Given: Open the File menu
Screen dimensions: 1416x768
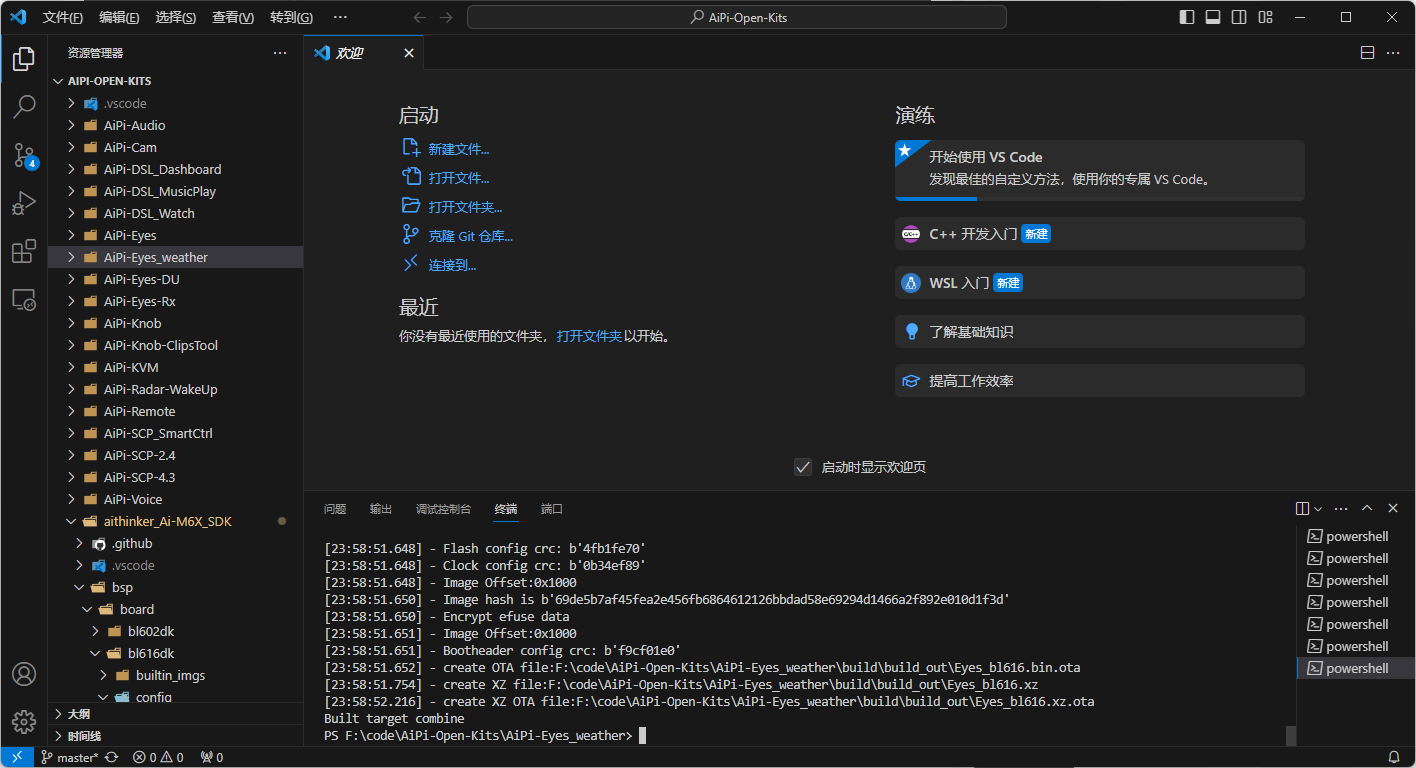Looking at the screenshot, I should coord(63,17).
